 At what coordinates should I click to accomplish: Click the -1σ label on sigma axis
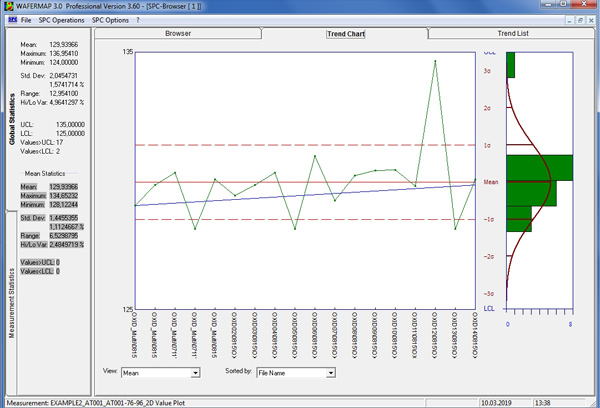coord(489,219)
